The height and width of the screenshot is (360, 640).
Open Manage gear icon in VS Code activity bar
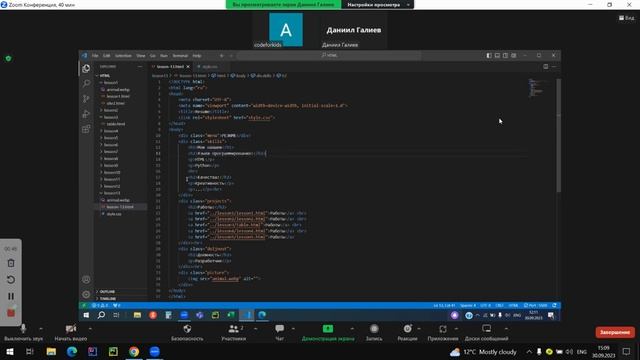[x=86, y=294]
